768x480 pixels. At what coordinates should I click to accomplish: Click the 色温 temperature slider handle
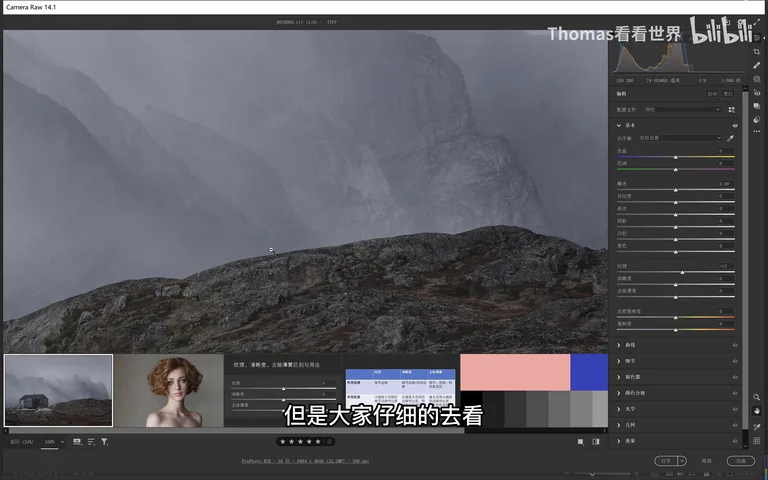[x=675, y=157]
